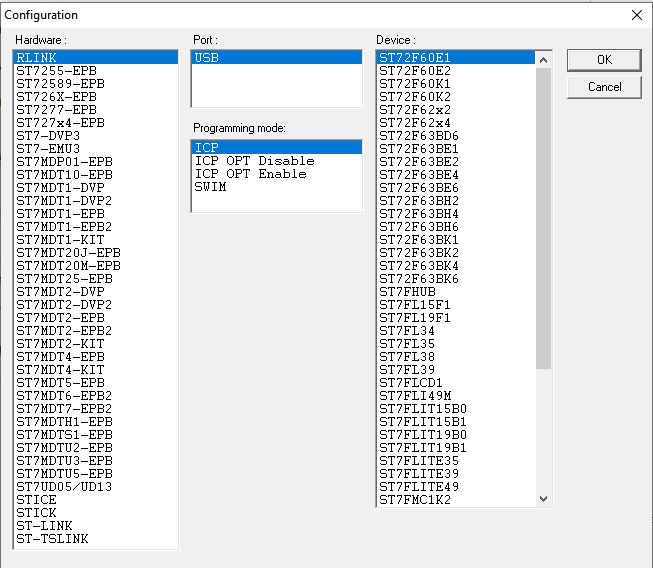Select ICP programming mode
The height and width of the screenshot is (568, 653).
coord(277,147)
